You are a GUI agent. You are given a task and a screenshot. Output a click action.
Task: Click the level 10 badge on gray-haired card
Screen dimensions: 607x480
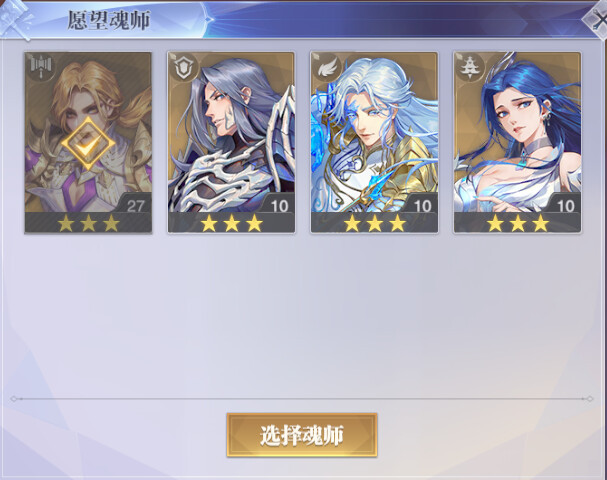click(x=279, y=205)
